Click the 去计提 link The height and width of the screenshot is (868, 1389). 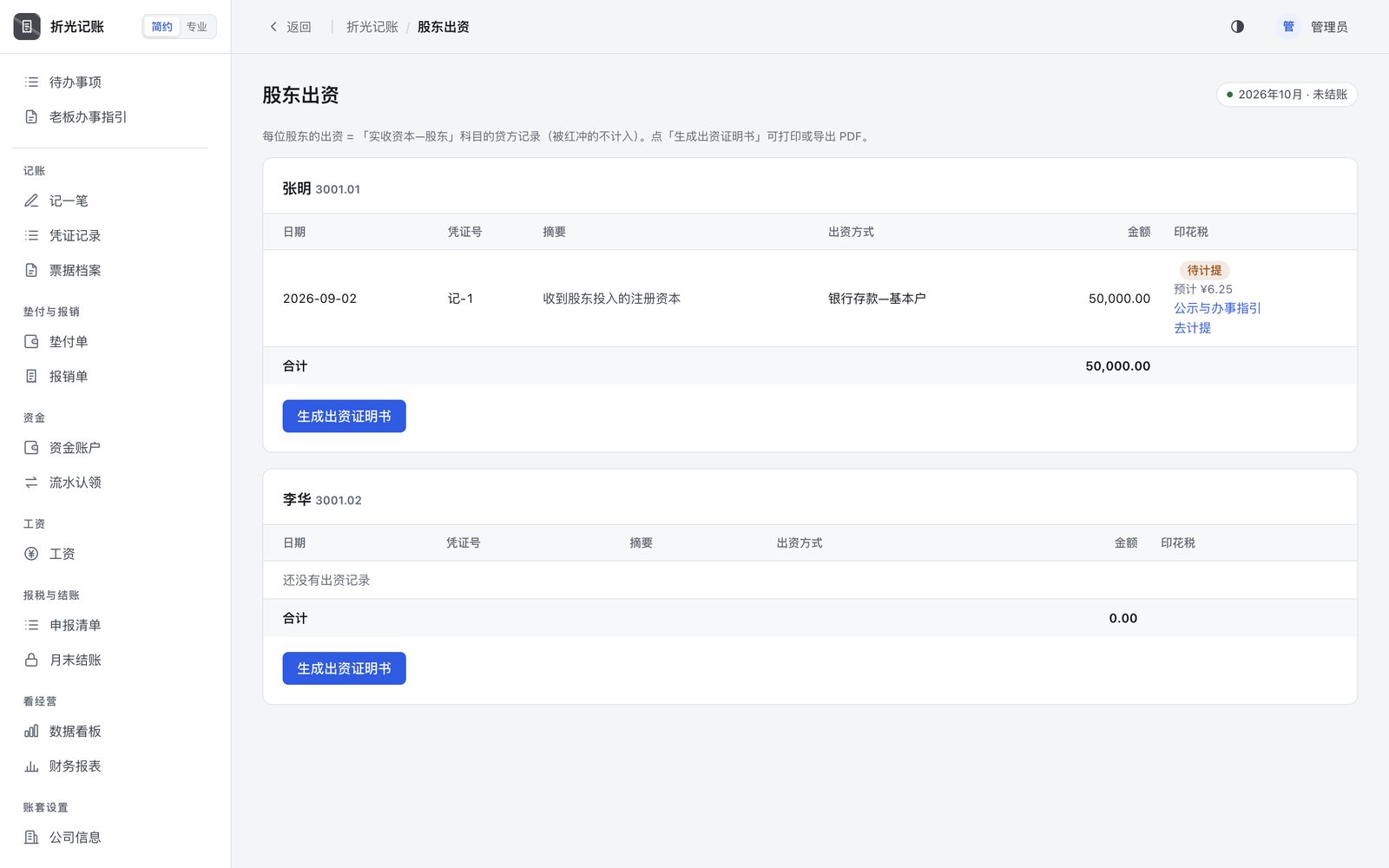1192,328
